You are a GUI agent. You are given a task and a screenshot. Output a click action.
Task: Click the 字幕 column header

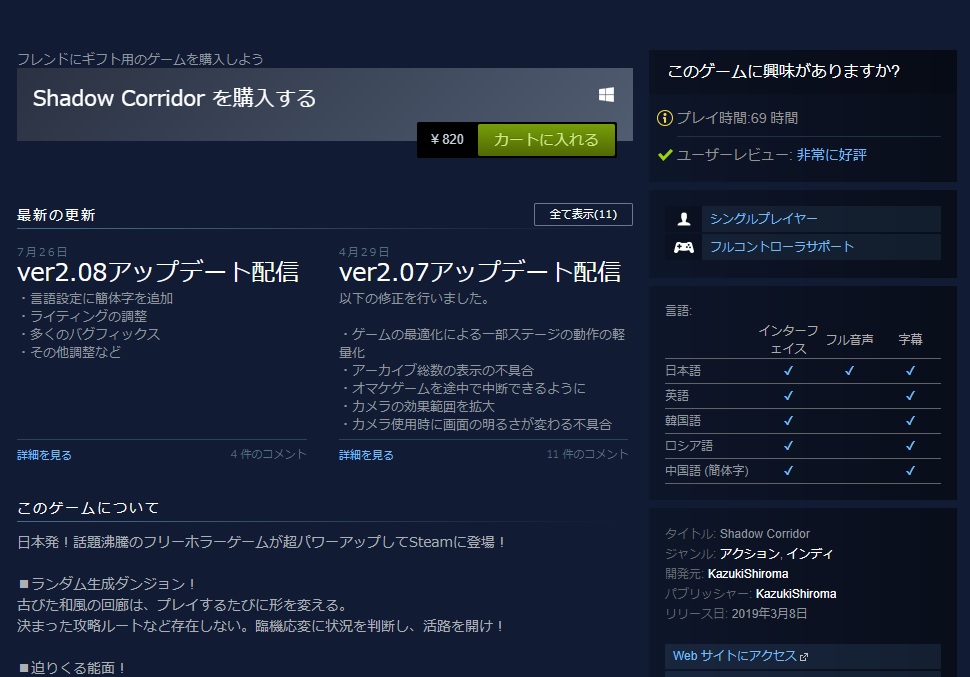click(x=910, y=340)
